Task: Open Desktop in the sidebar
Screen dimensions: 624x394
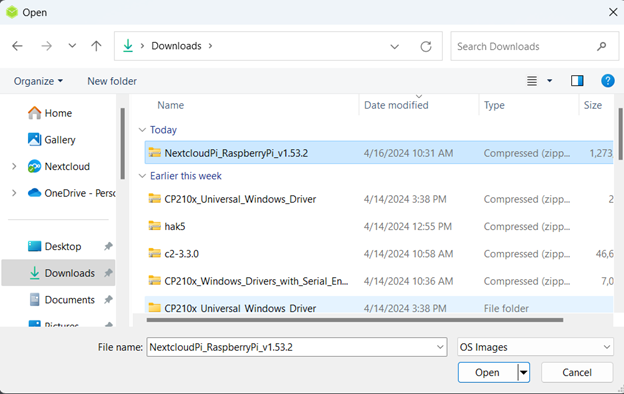Action: coord(55,246)
